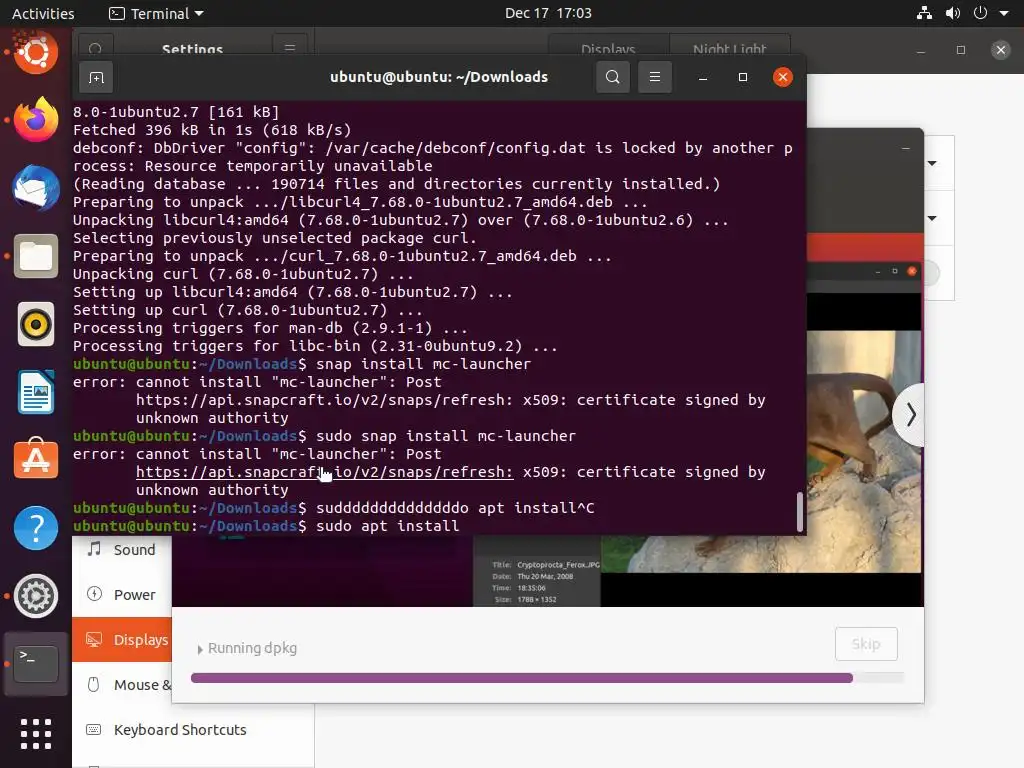Viewport: 1024px width, 768px height.
Task: Open a new tab in the terminal
Action: click(x=96, y=78)
